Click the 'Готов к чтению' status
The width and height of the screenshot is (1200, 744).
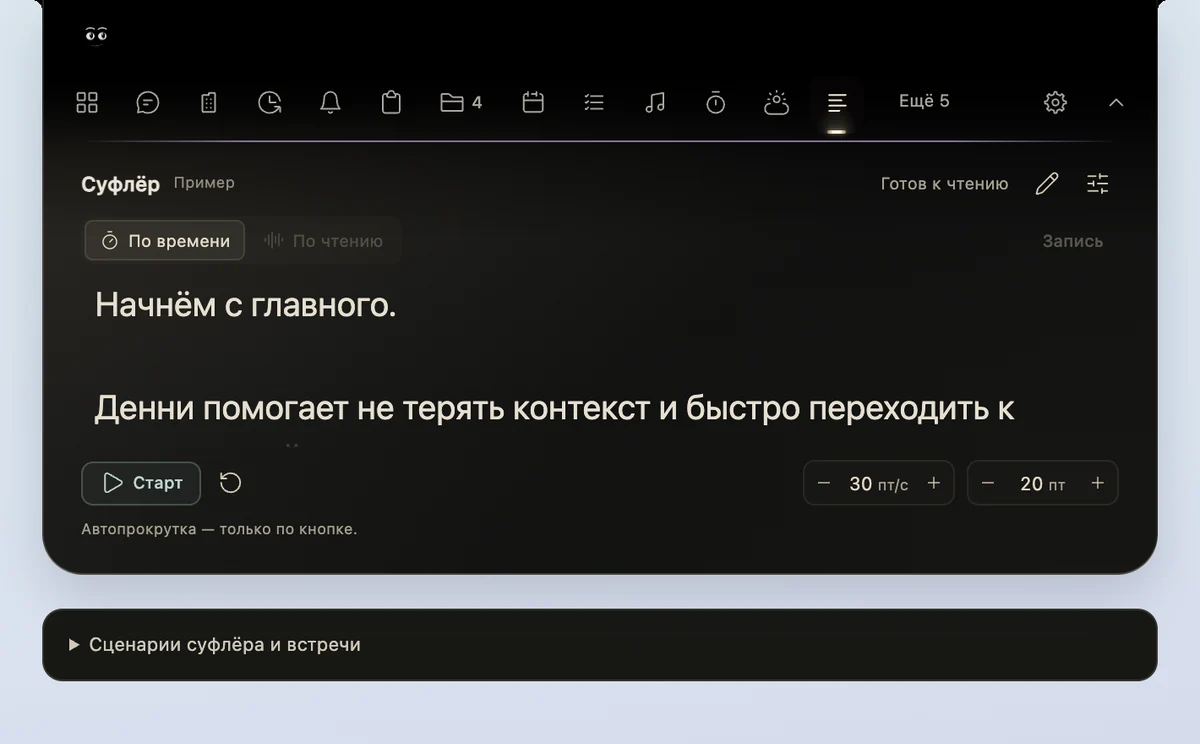click(x=944, y=184)
